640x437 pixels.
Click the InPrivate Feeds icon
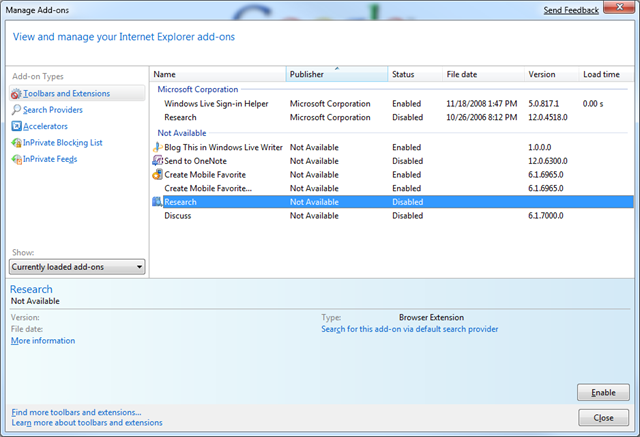[16, 159]
